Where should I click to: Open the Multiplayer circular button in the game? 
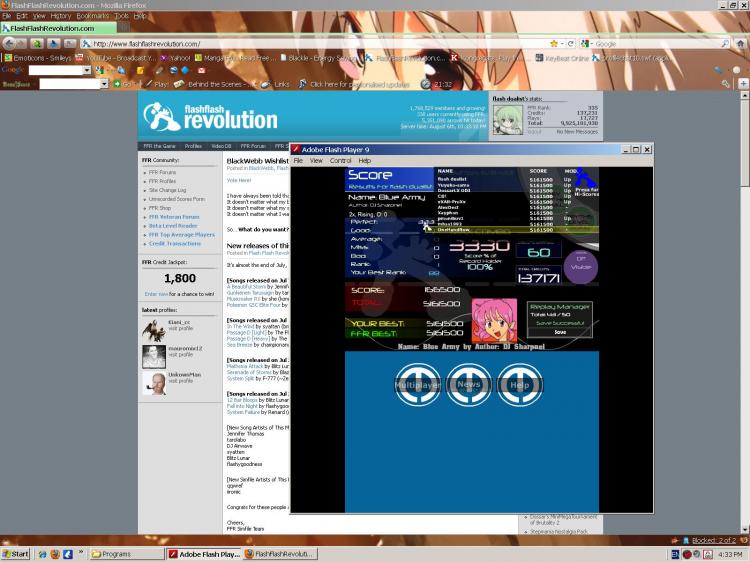pos(418,385)
